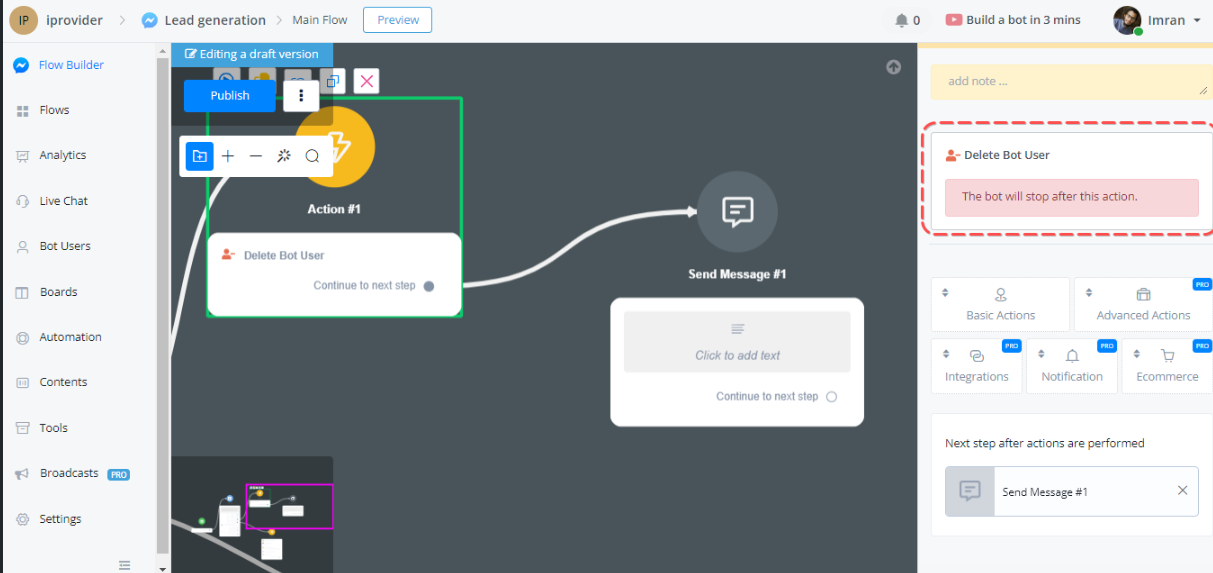
Task: Click the magic wand auto-arrange icon
Action: pos(284,156)
